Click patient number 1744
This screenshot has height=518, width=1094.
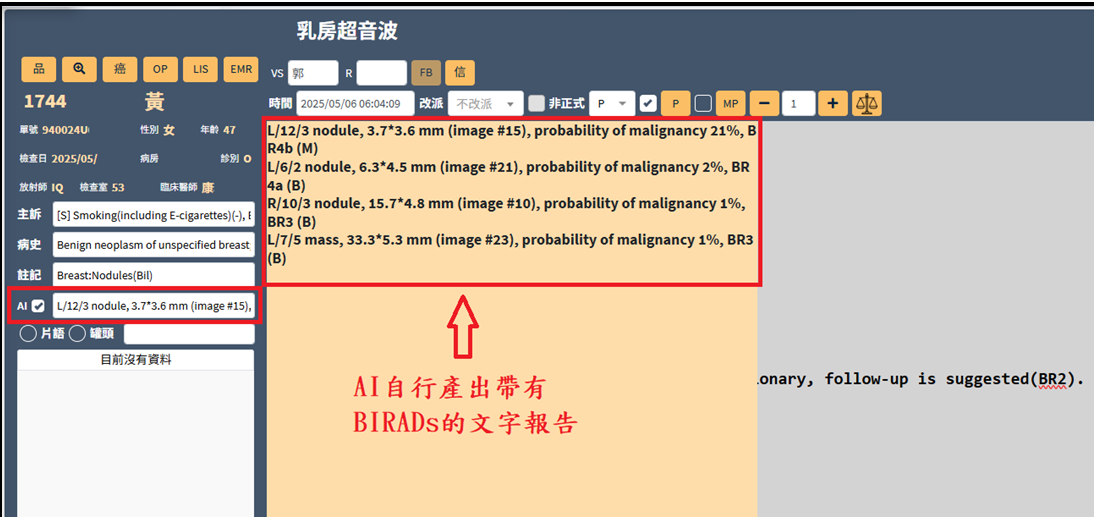coord(45,102)
